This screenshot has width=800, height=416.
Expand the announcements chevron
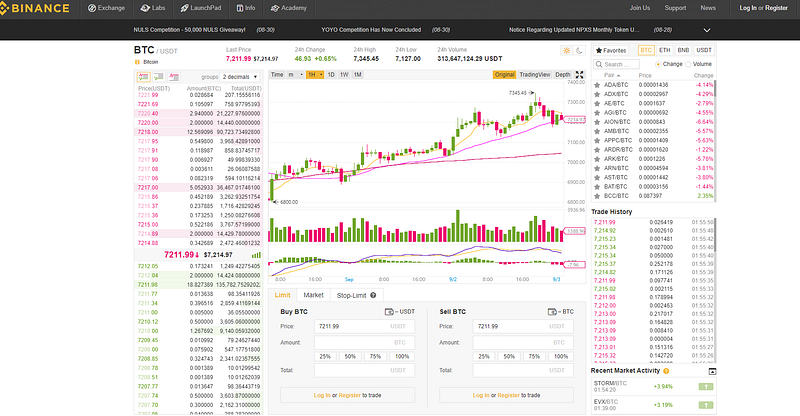click(x=707, y=30)
